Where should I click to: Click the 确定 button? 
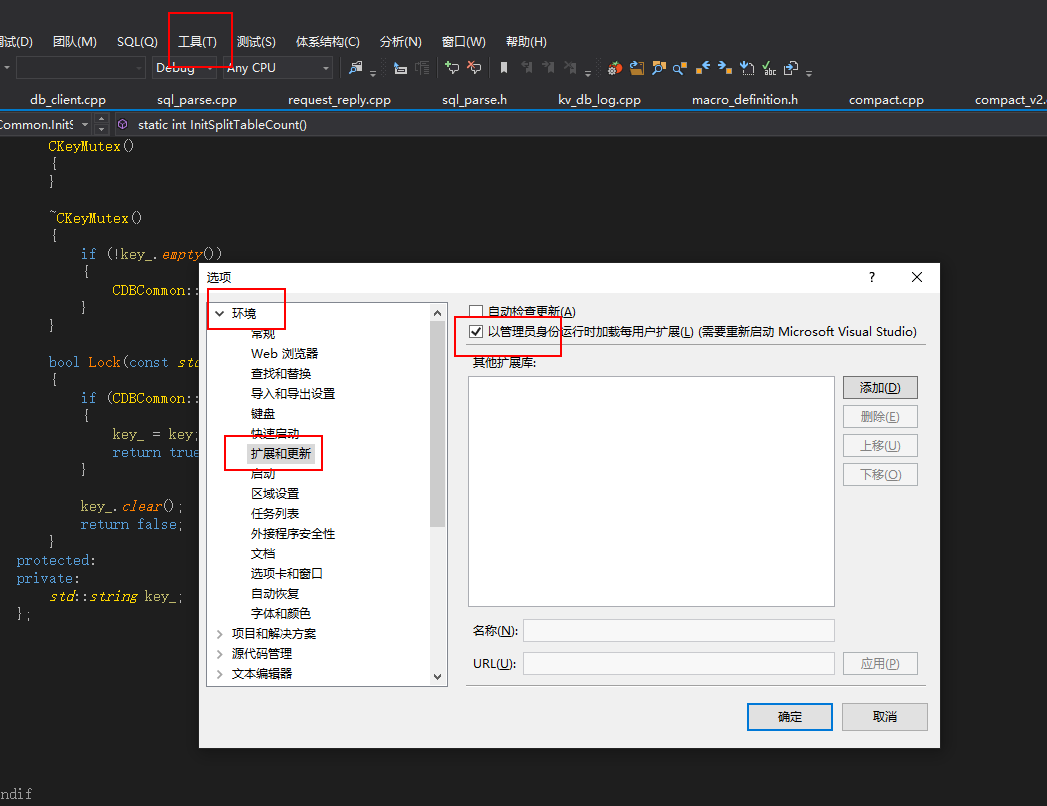pos(789,717)
